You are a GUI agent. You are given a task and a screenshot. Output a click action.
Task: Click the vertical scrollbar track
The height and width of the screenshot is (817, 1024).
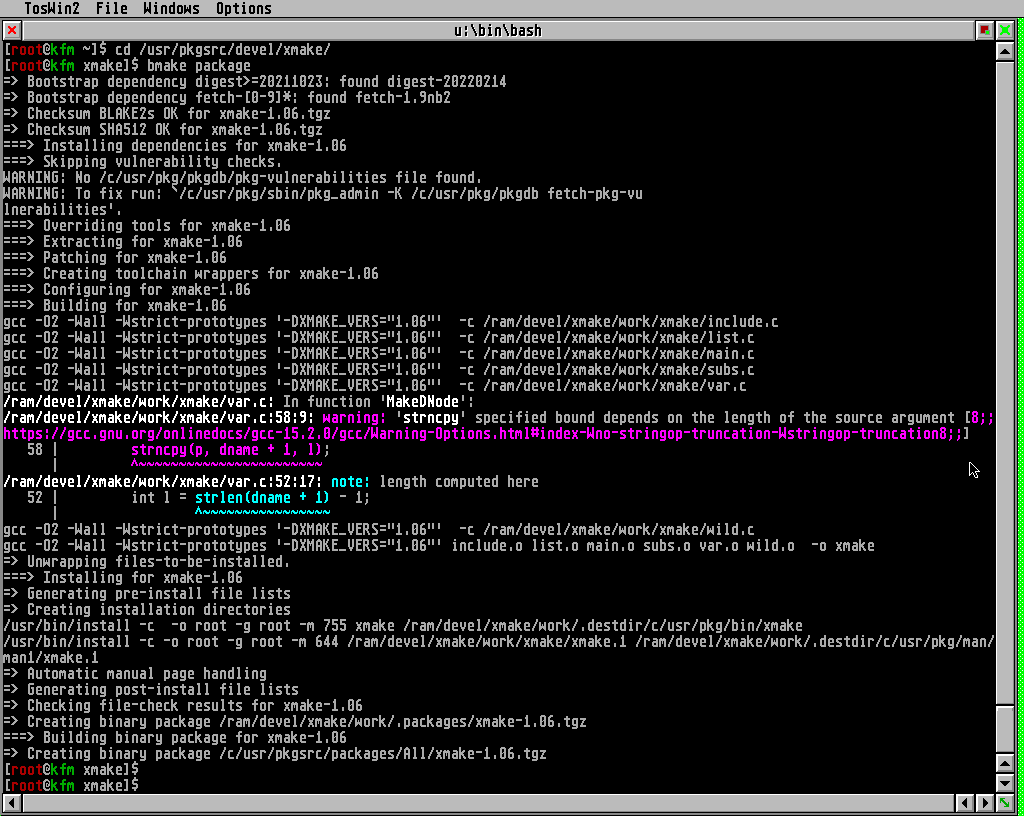pos(1005,400)
